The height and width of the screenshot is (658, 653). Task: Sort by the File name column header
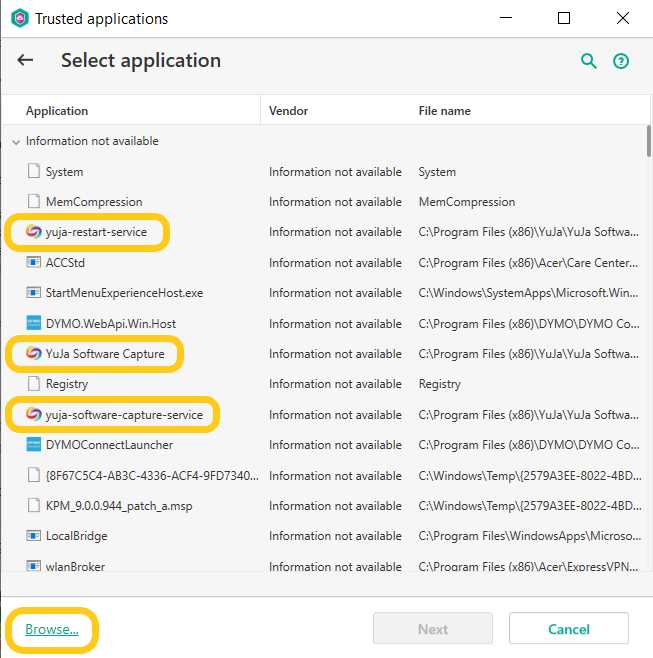444,111
